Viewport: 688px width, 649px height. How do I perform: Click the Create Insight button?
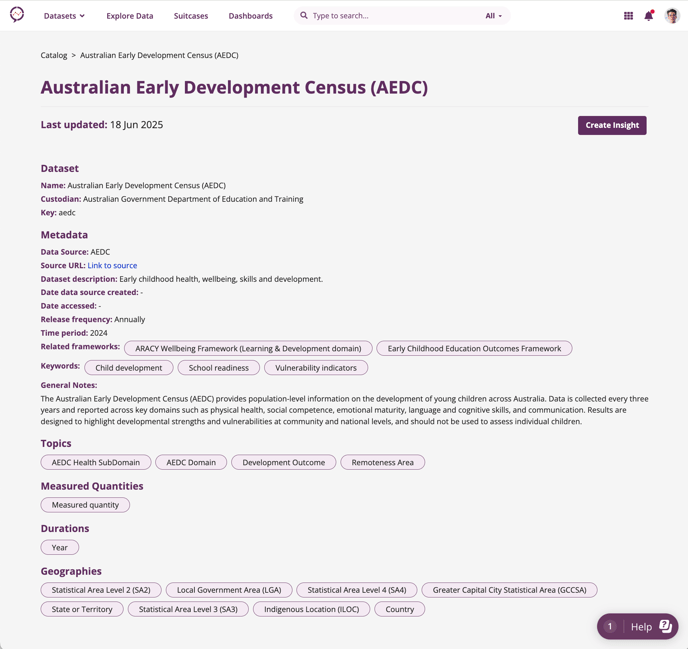tap(612, 125)
